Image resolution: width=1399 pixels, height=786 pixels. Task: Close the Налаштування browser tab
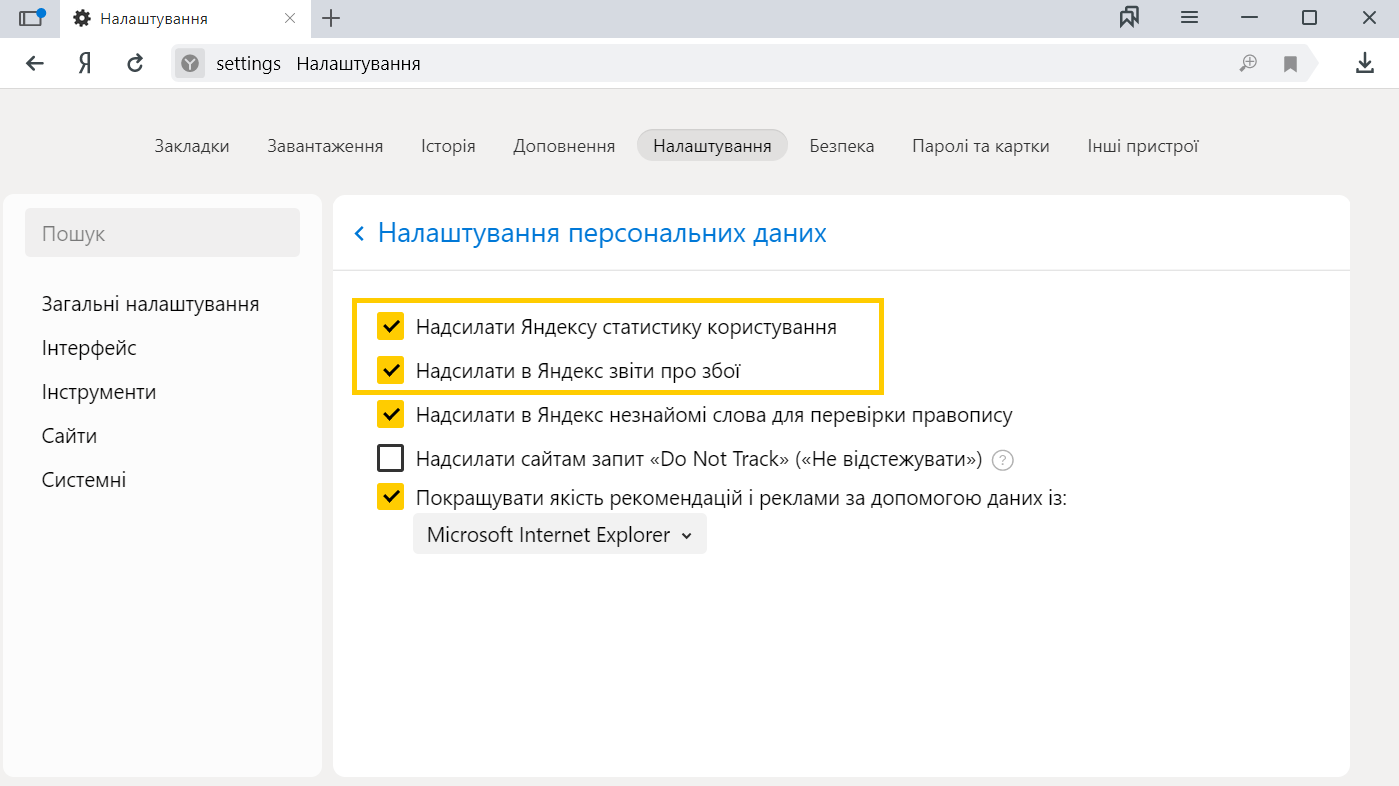290,18
